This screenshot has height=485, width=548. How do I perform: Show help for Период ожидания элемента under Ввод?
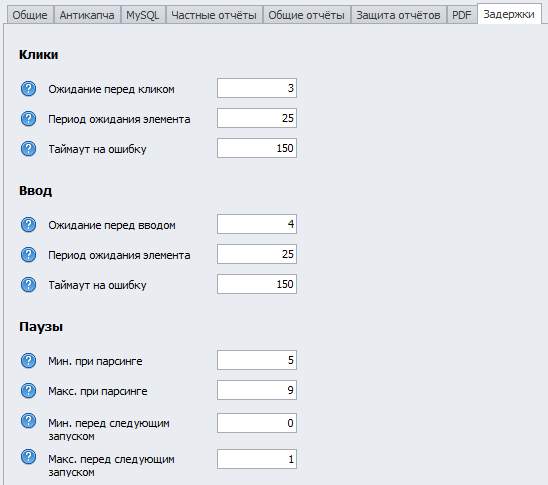click(x=28, y=255)
